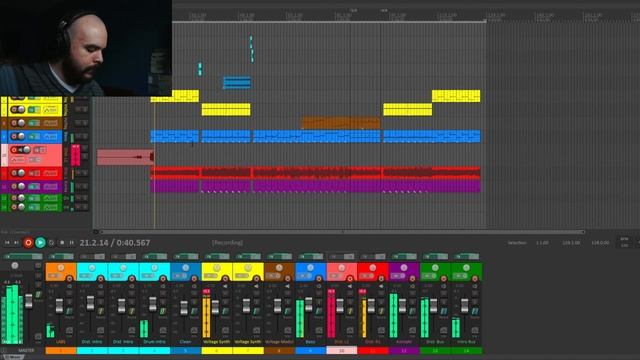Select the small blue MIDI item near top

(x=237, y=82)
